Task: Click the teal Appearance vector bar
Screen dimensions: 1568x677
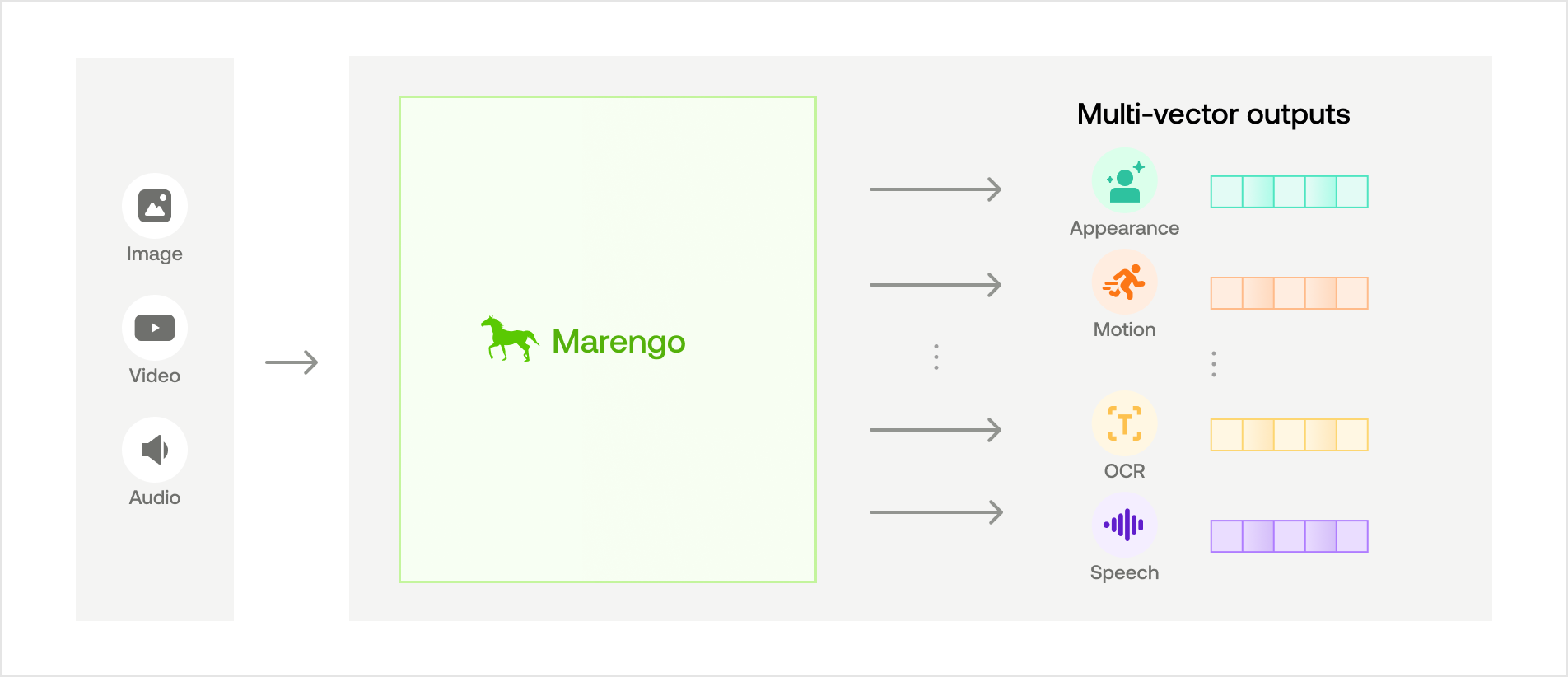Action: click(x=1289, y=192)
